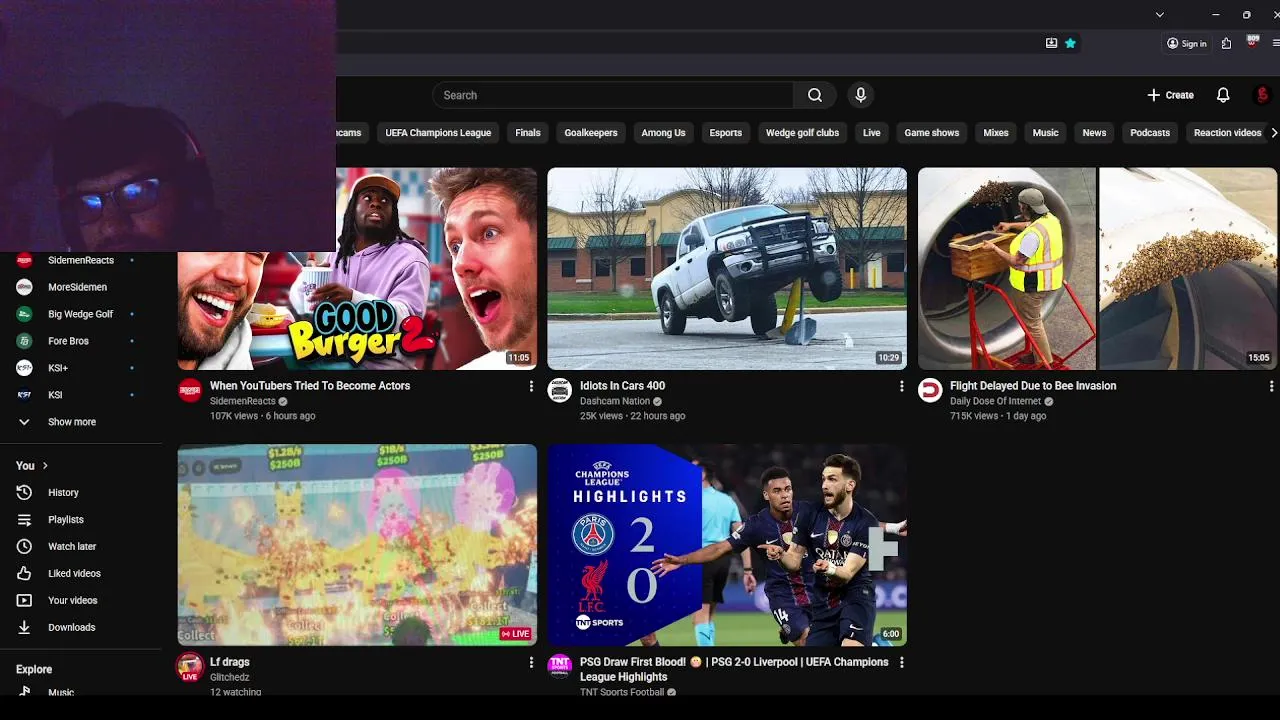
Task: Select the Podcasts chip
Action: point(1150,132)
